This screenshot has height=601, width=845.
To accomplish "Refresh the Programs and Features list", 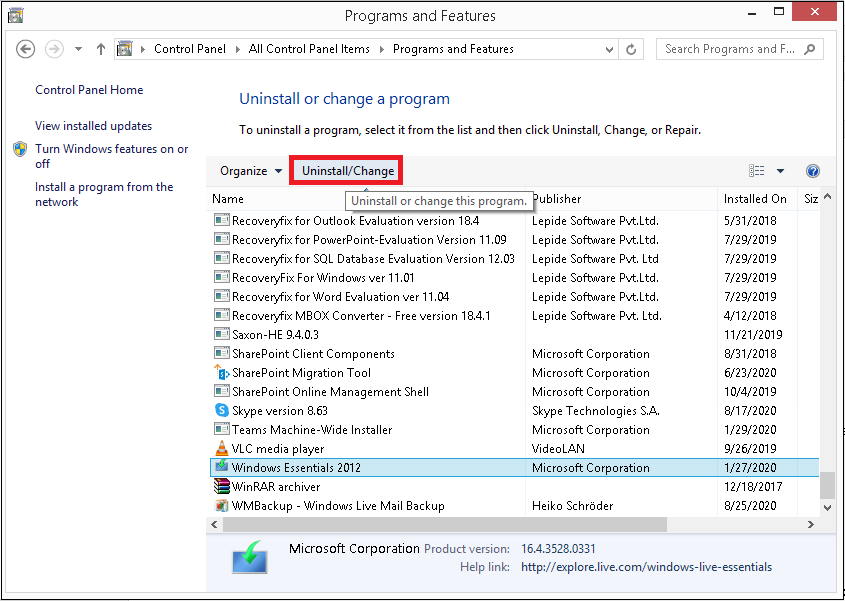I will point(631,49).
